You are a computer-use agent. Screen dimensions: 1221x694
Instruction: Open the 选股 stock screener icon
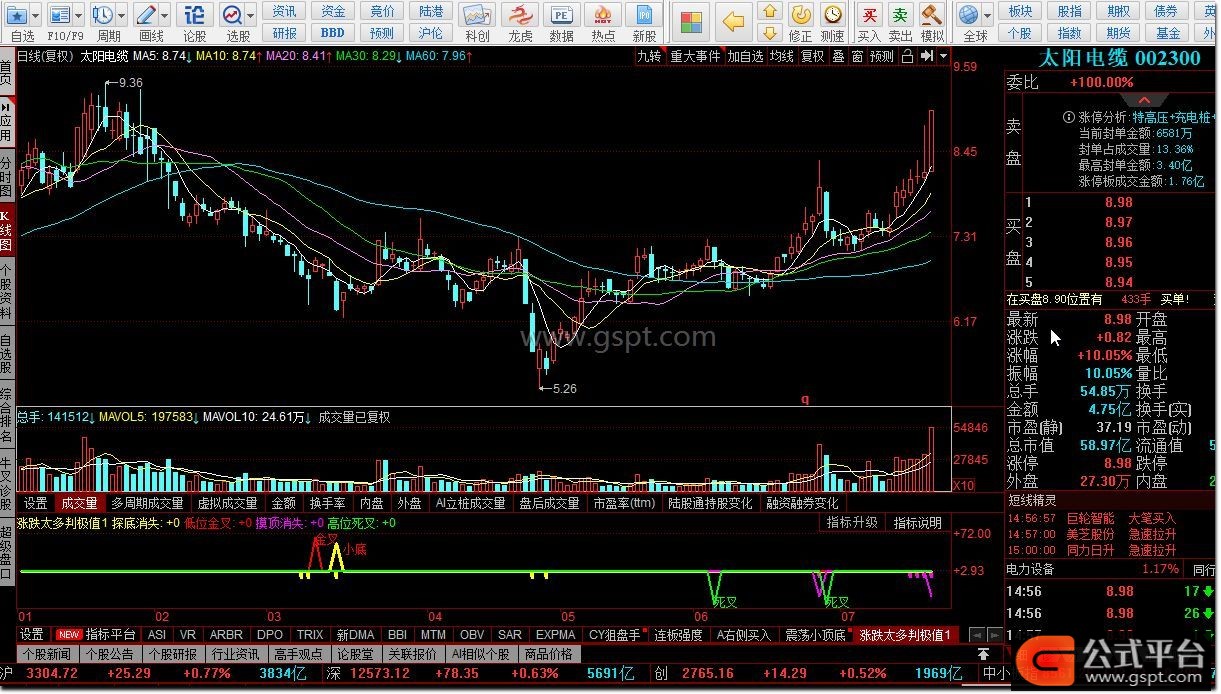232,15
